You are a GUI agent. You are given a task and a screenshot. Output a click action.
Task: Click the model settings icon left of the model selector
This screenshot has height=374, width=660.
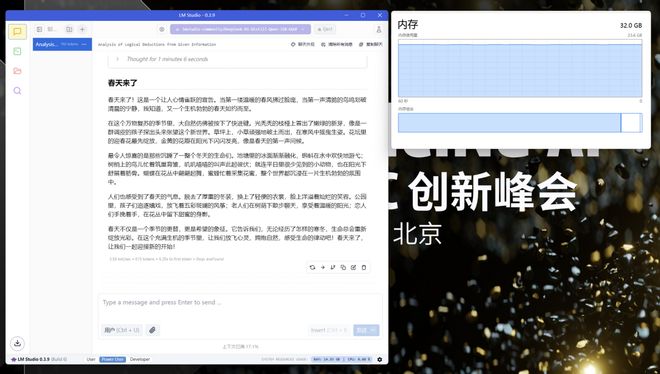[162, 29]
